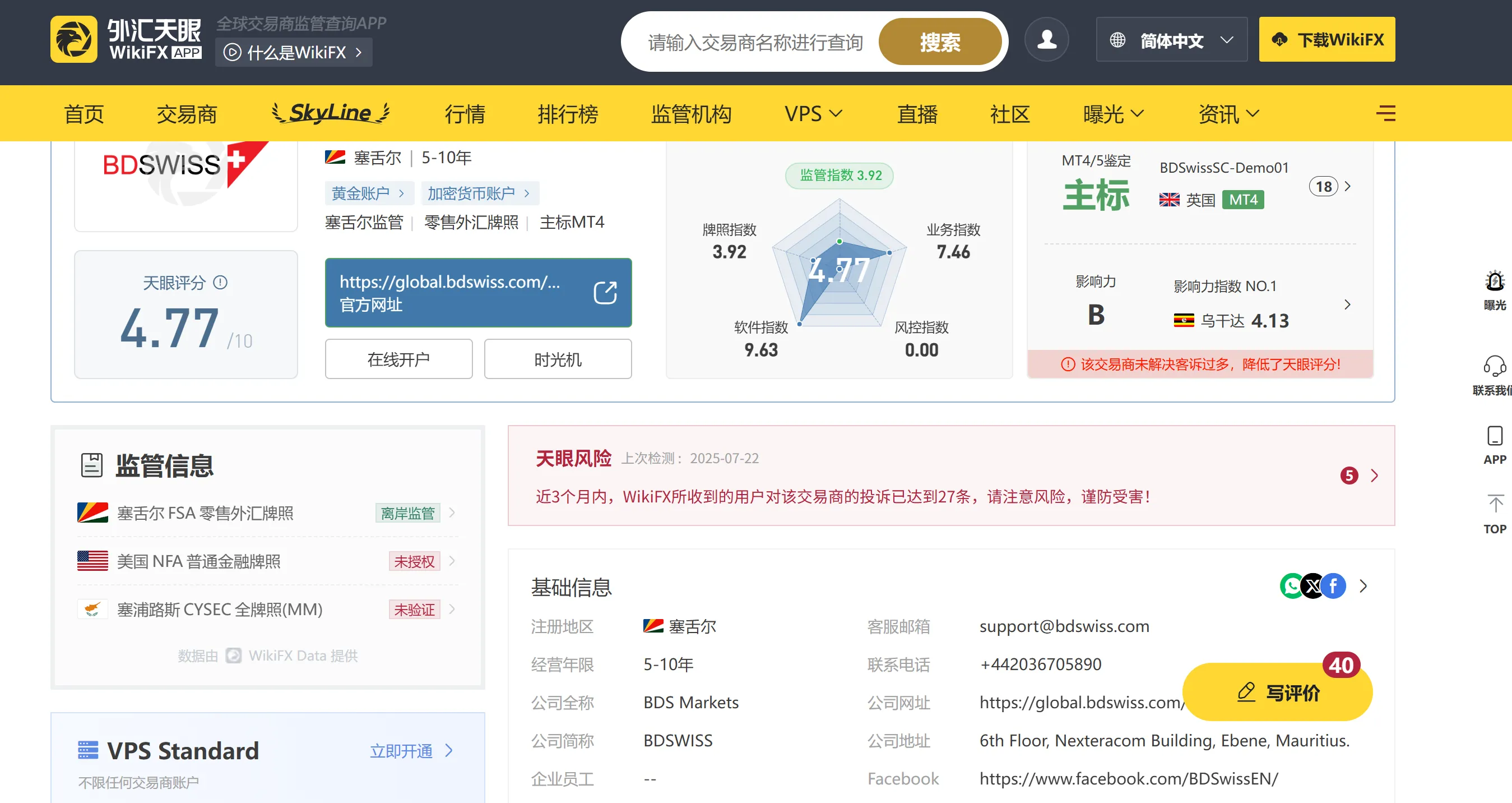The height and width of the screenshot is (803, 1512).
Task: Go to the 首页 navigation tab
Action: coord(84,113)
